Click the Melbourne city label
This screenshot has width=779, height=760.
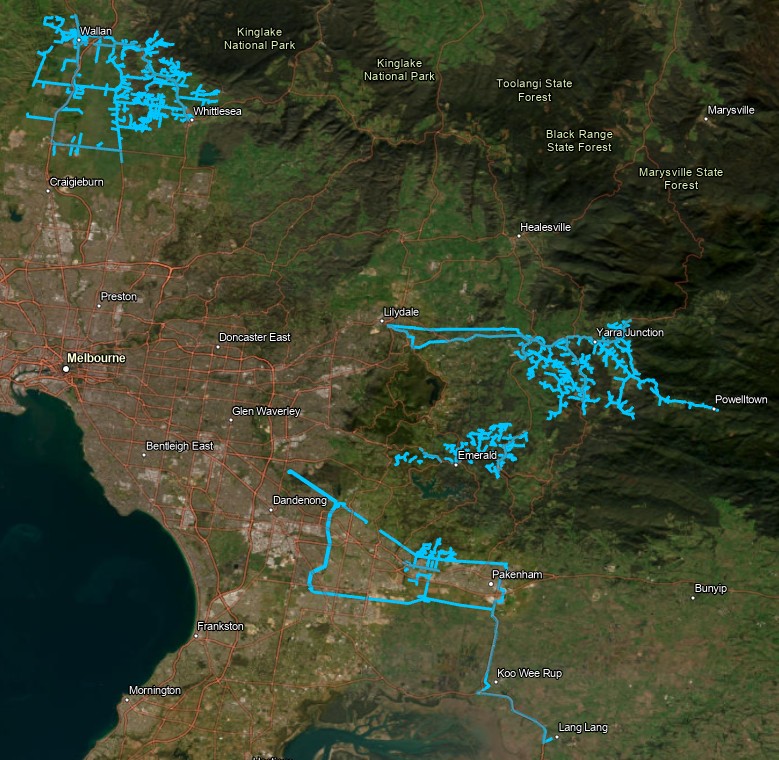point(96,357)
